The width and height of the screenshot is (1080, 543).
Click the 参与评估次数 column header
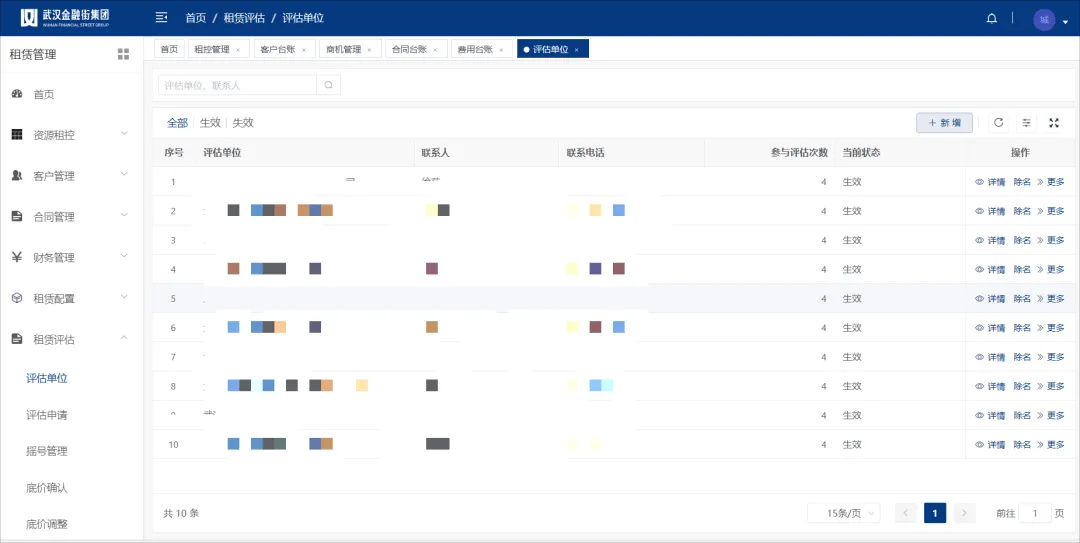799,153
